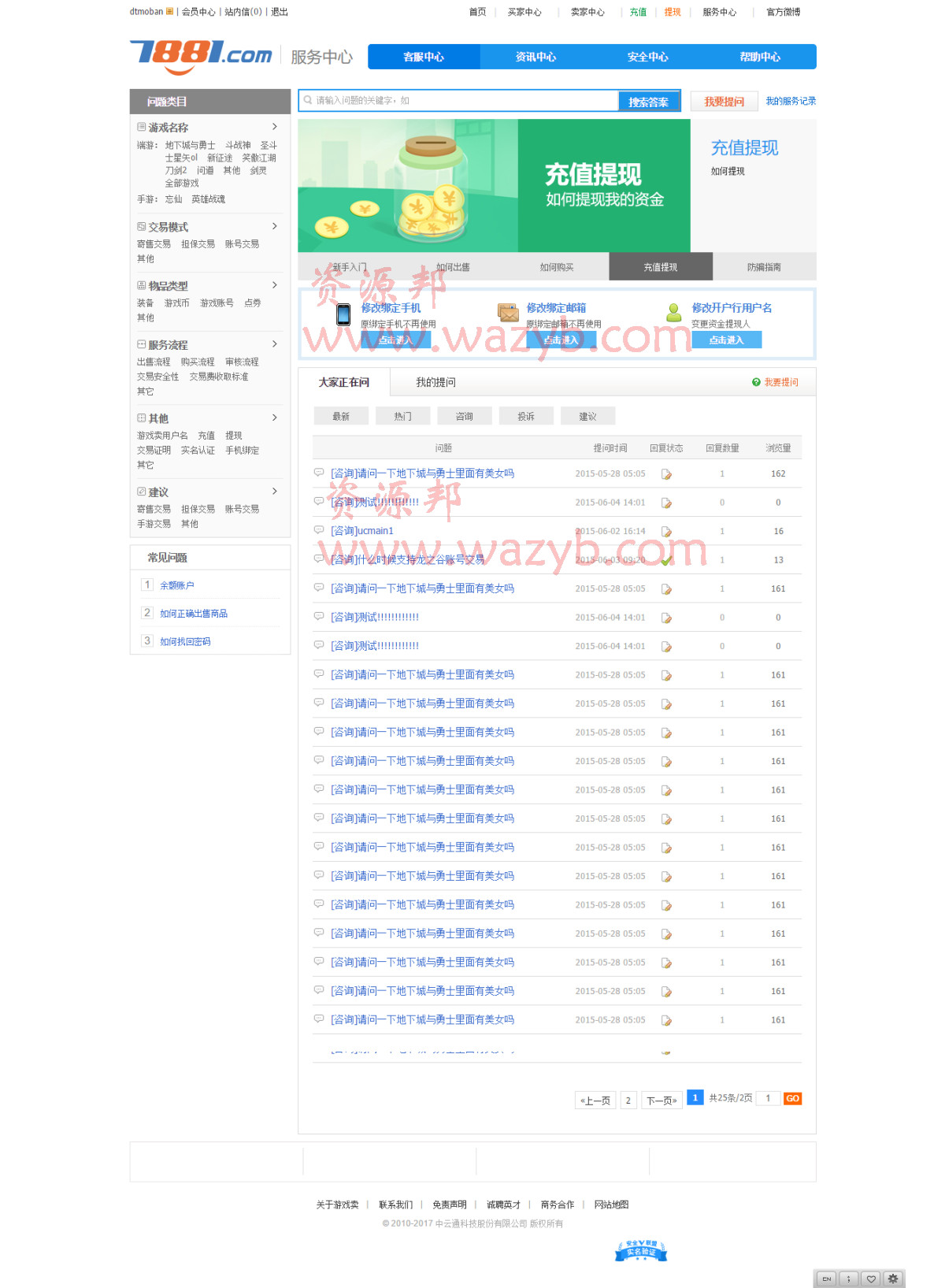945x1288 pixels.
Task: Click the 交易模式 category icon
Action: pos(142,226)
